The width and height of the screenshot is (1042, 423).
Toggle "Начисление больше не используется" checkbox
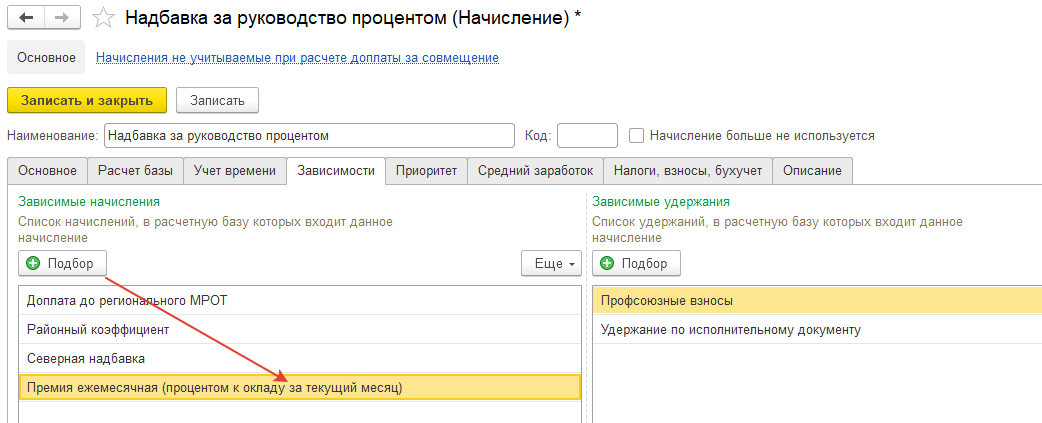pos(637,135)
